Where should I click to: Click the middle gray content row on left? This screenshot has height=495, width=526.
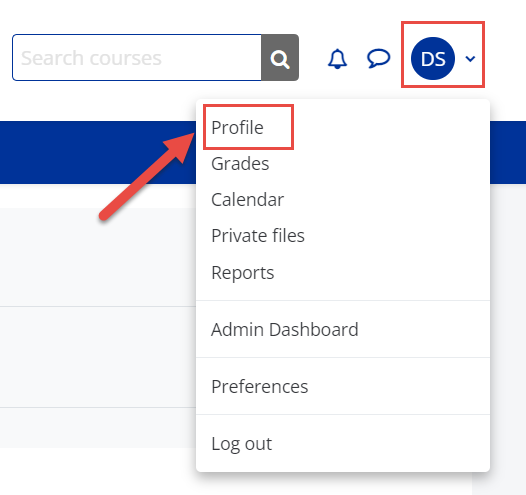(98, 357)
